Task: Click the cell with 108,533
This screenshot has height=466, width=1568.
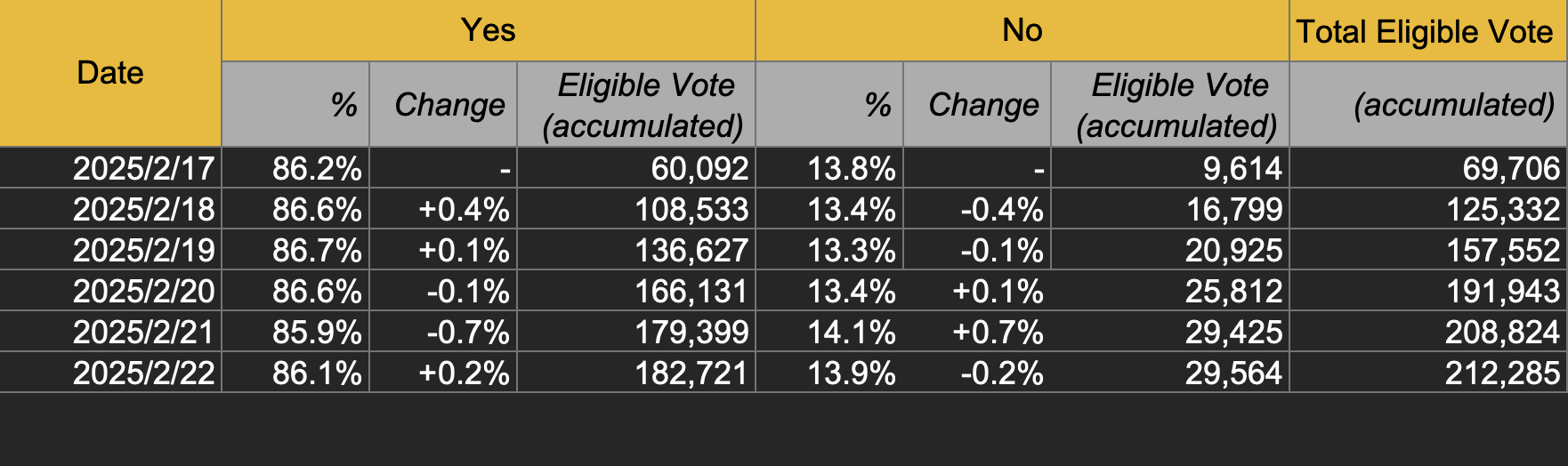Action: [691, 209]
